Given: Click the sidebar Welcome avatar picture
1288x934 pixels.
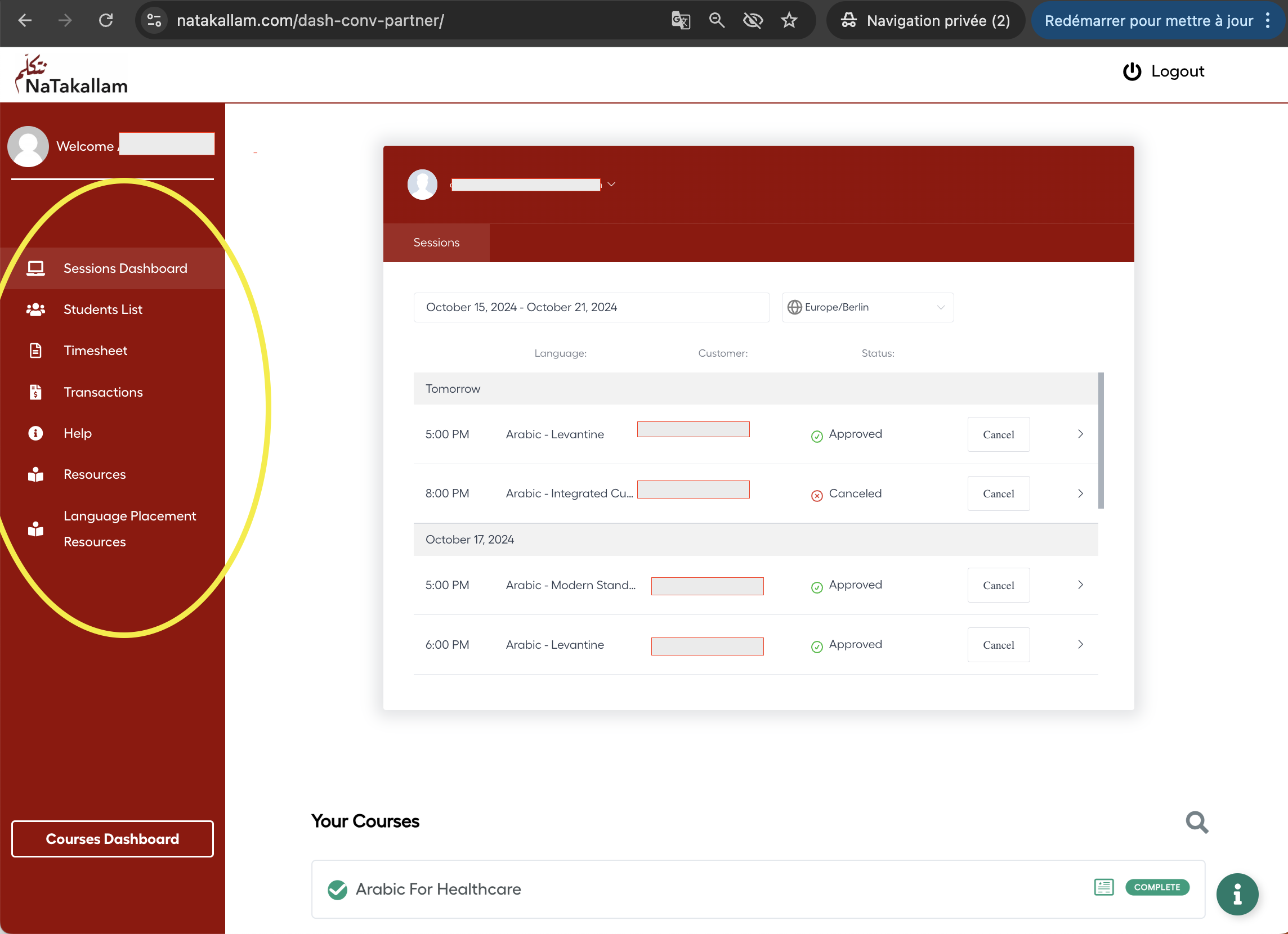Looking at the screenshot, I should point(28,146).
